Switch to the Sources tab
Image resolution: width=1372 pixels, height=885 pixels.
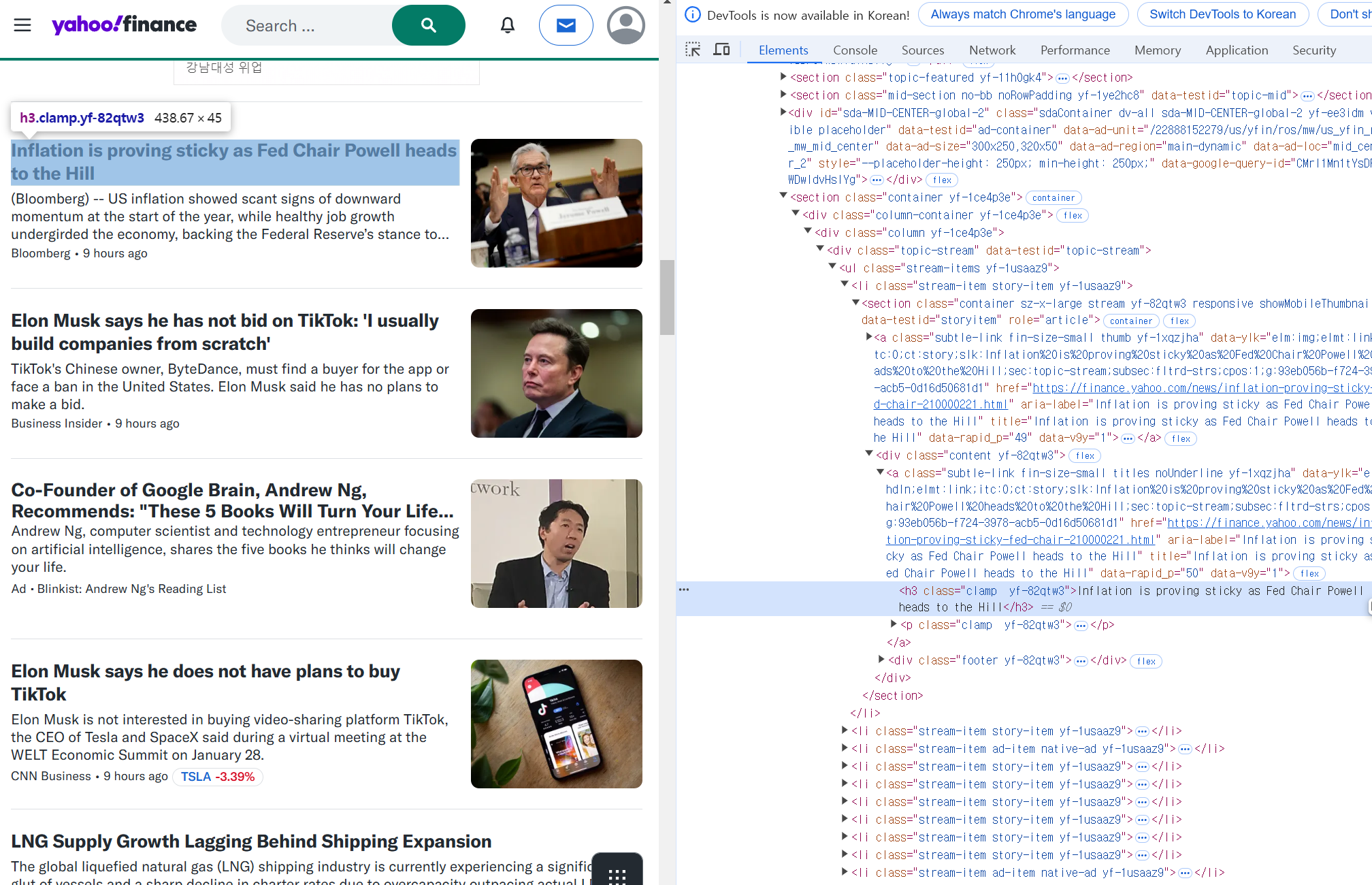pos(923,50)
